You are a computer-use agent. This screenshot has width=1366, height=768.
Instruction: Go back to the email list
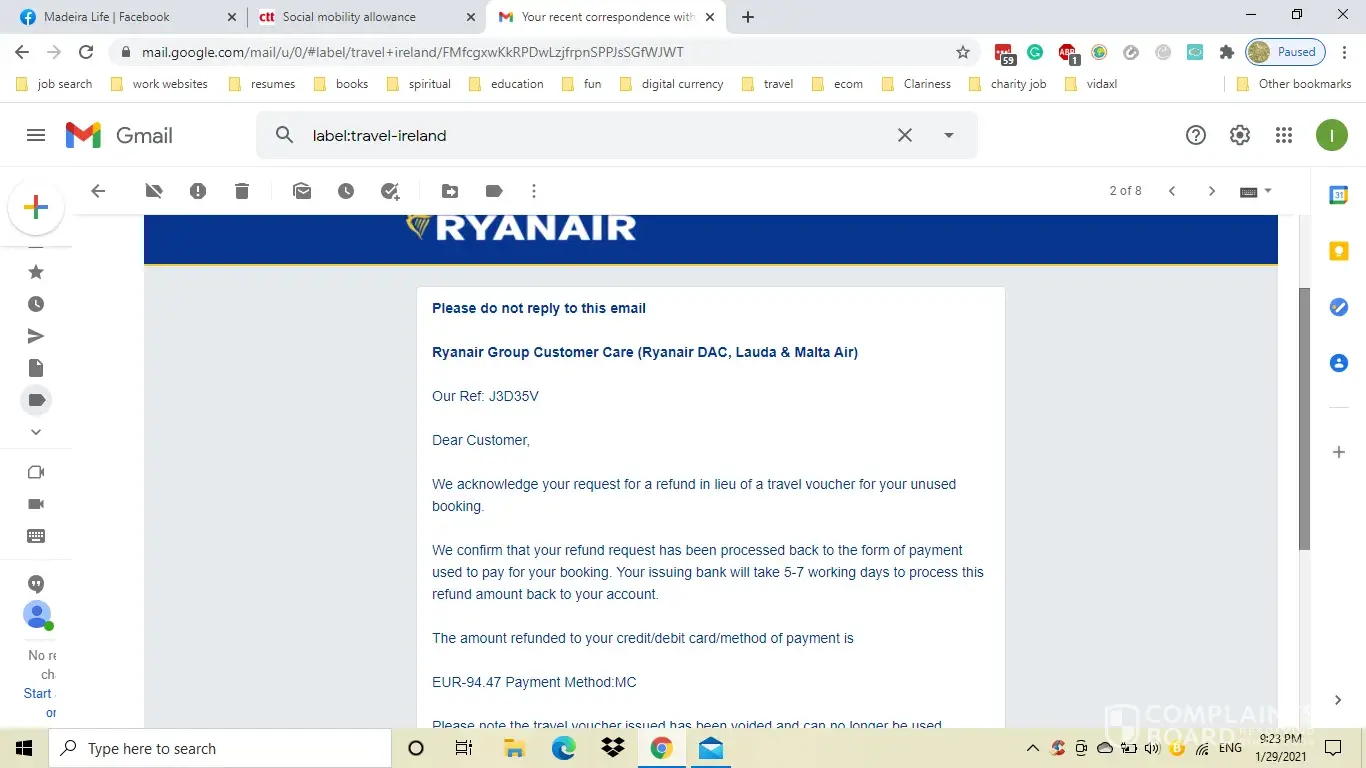point(98,191)
